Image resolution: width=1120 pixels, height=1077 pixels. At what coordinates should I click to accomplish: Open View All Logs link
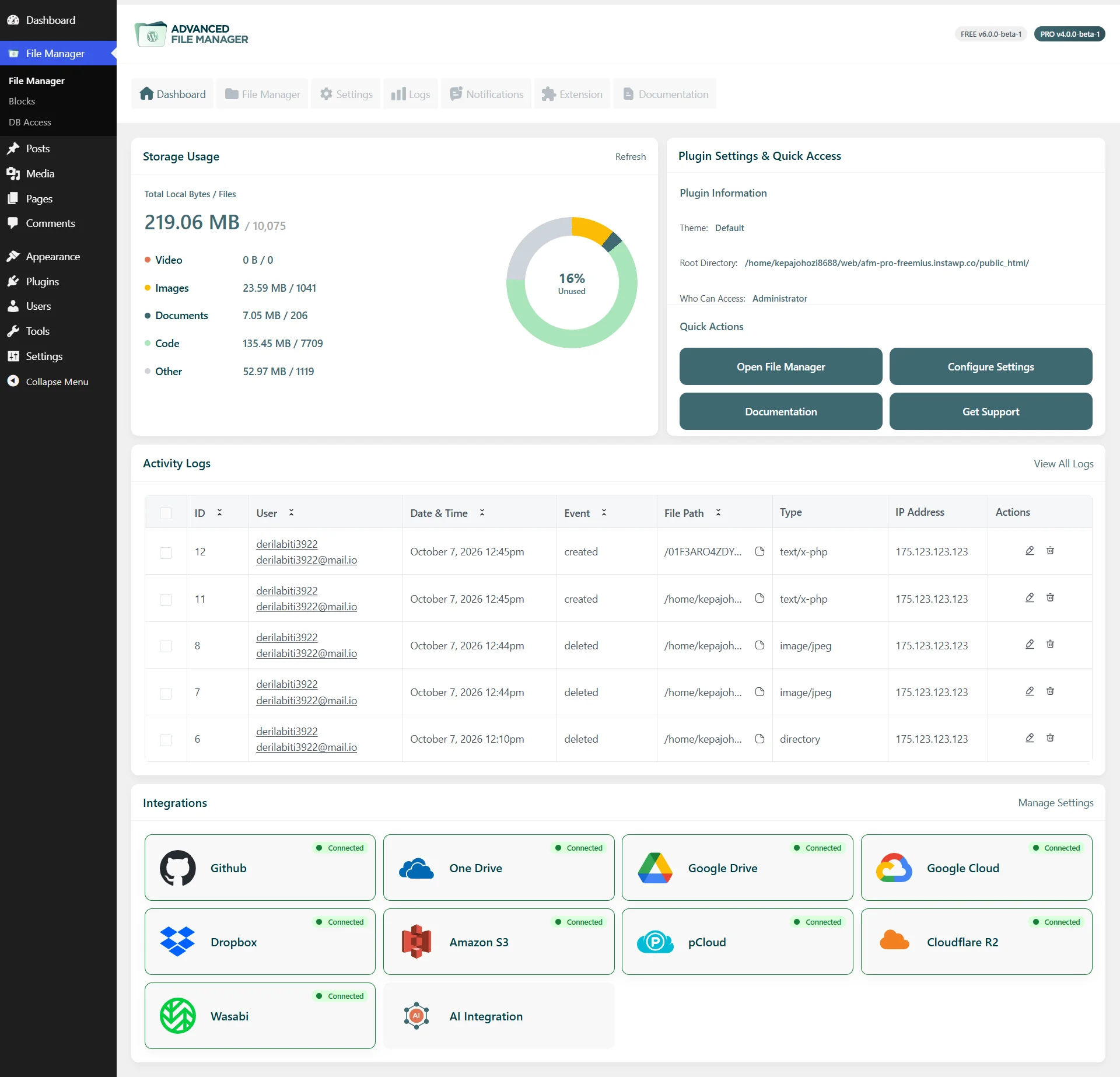point(1063,463)
